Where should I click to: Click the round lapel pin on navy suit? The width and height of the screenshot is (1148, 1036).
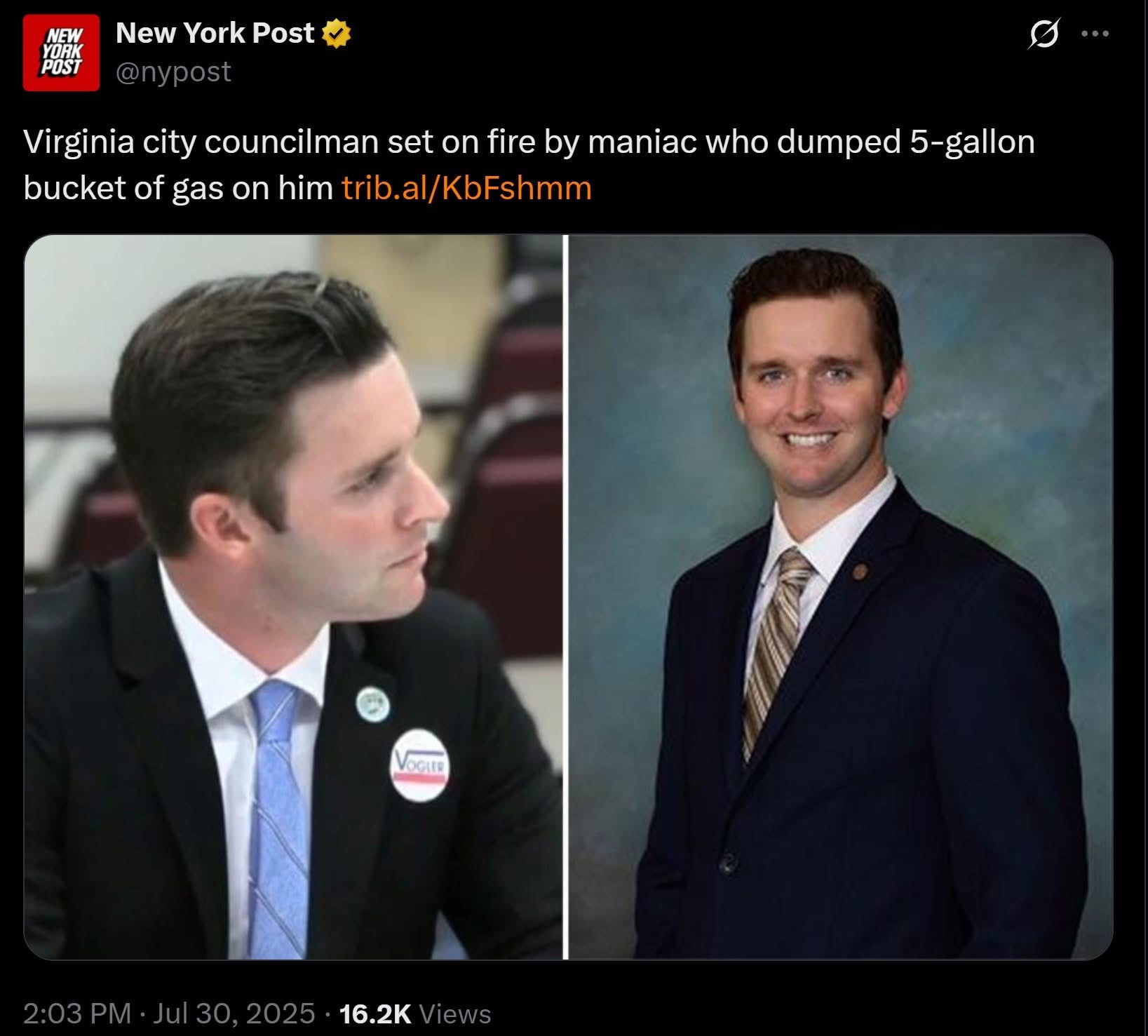858,572
